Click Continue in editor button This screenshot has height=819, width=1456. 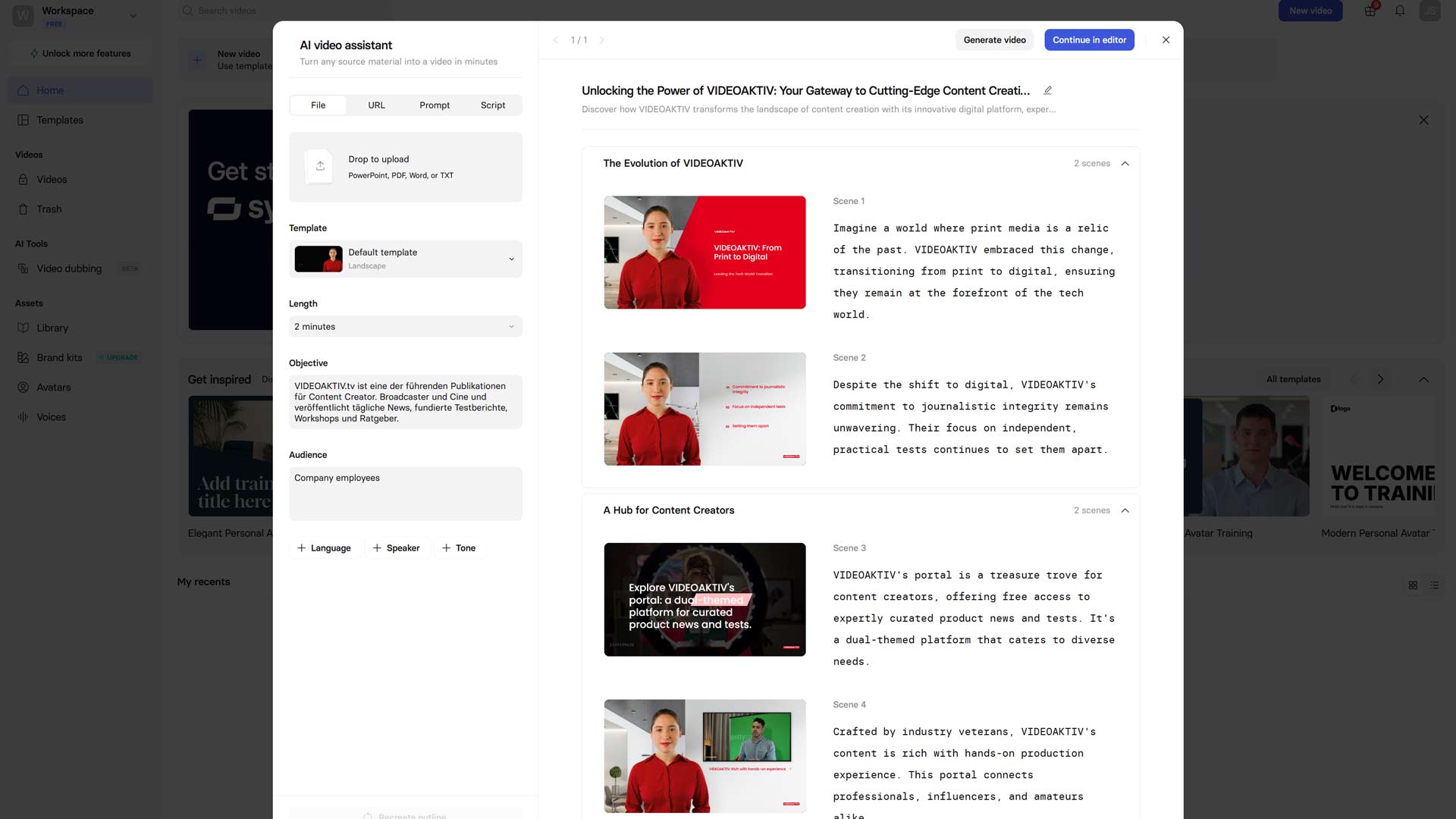pos(1089,40)
